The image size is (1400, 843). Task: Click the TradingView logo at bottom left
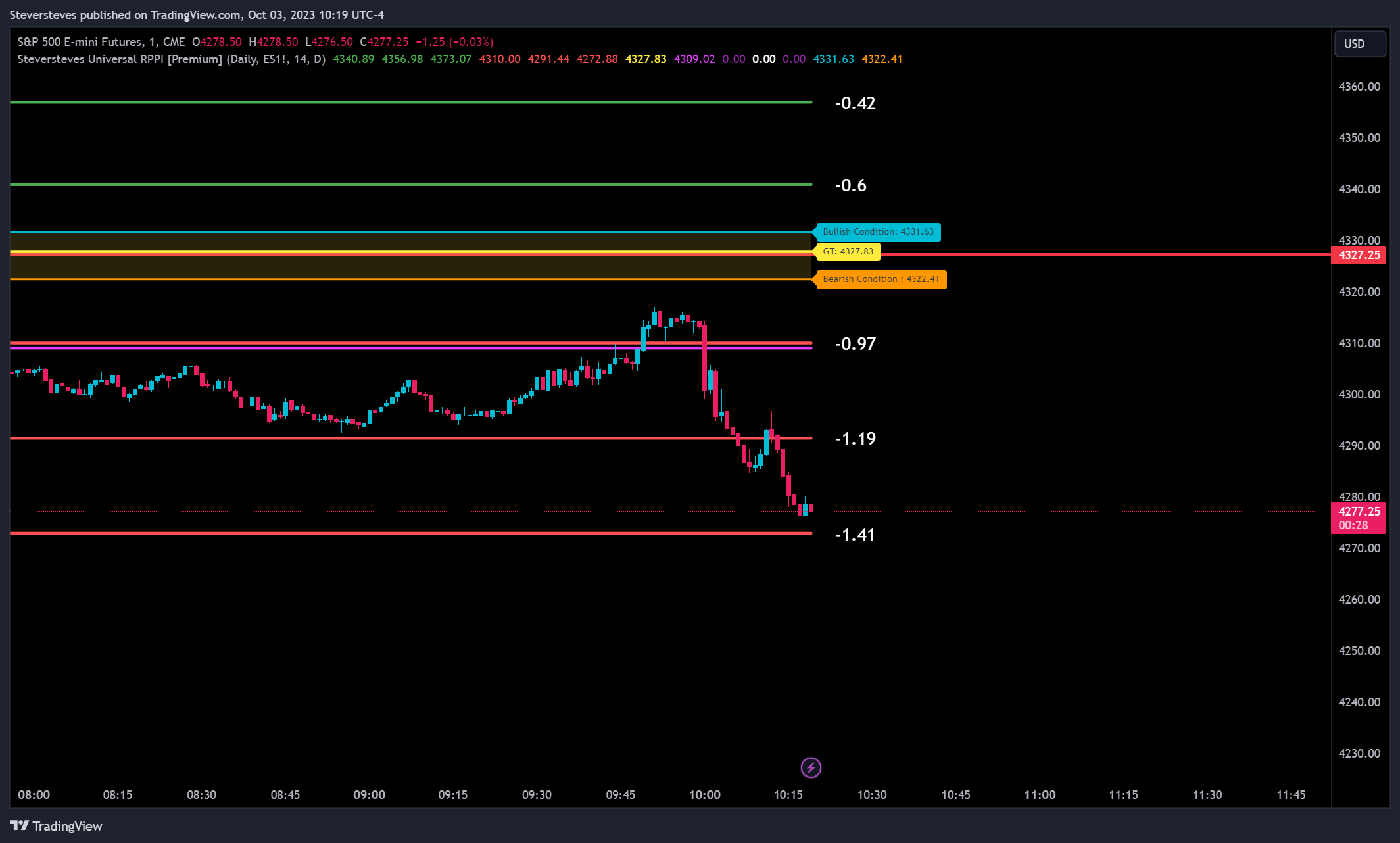point(57,826)
